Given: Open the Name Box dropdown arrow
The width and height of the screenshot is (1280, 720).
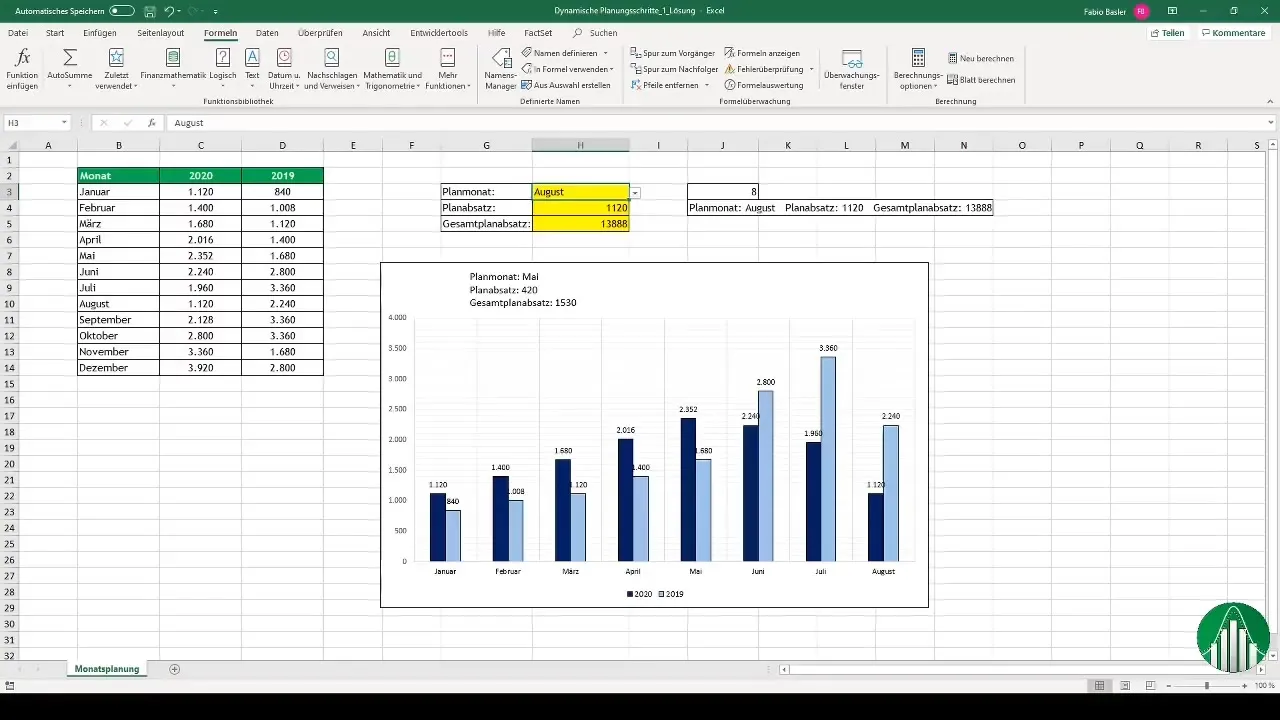Looking at the screenshot, I should pos(64,123).
